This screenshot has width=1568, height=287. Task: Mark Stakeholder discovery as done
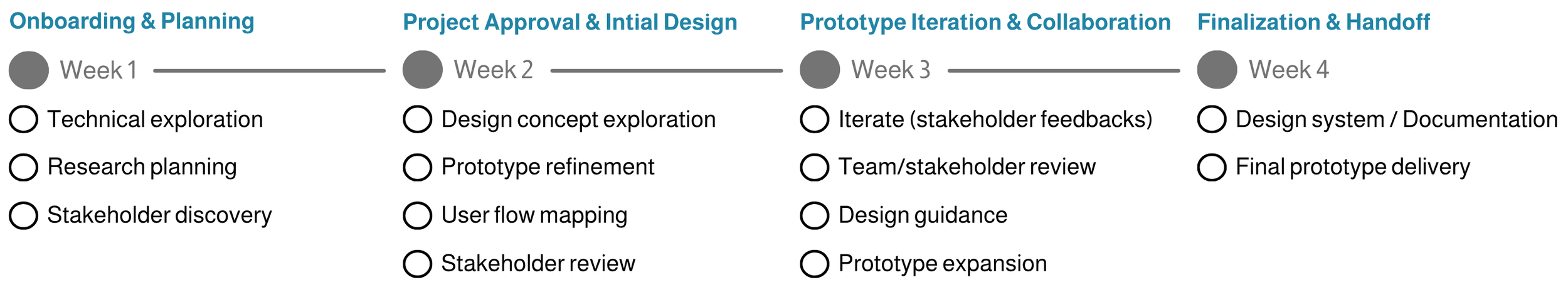[x=24, y=215]
